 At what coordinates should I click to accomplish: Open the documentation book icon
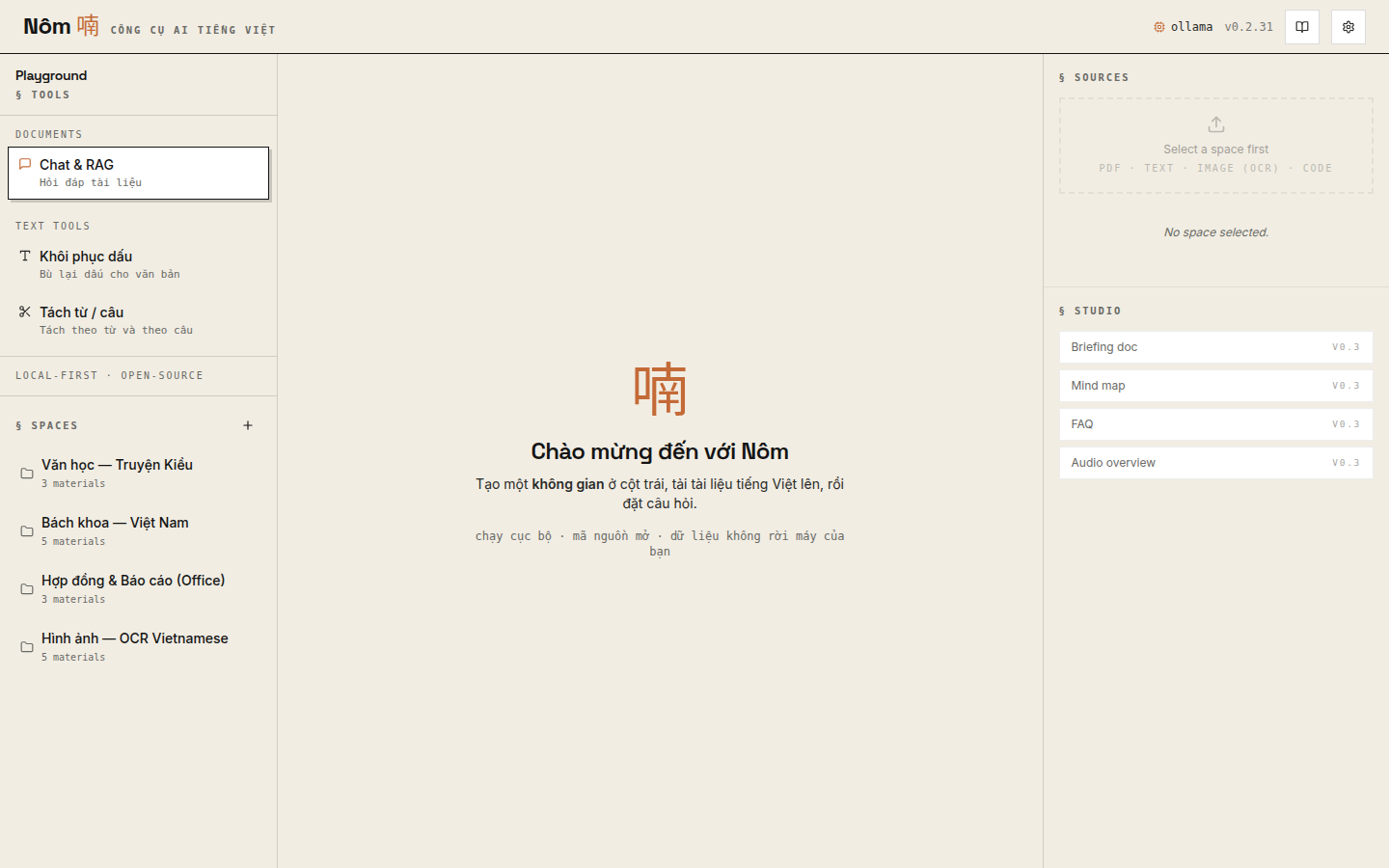click(x=1301, y=27)
